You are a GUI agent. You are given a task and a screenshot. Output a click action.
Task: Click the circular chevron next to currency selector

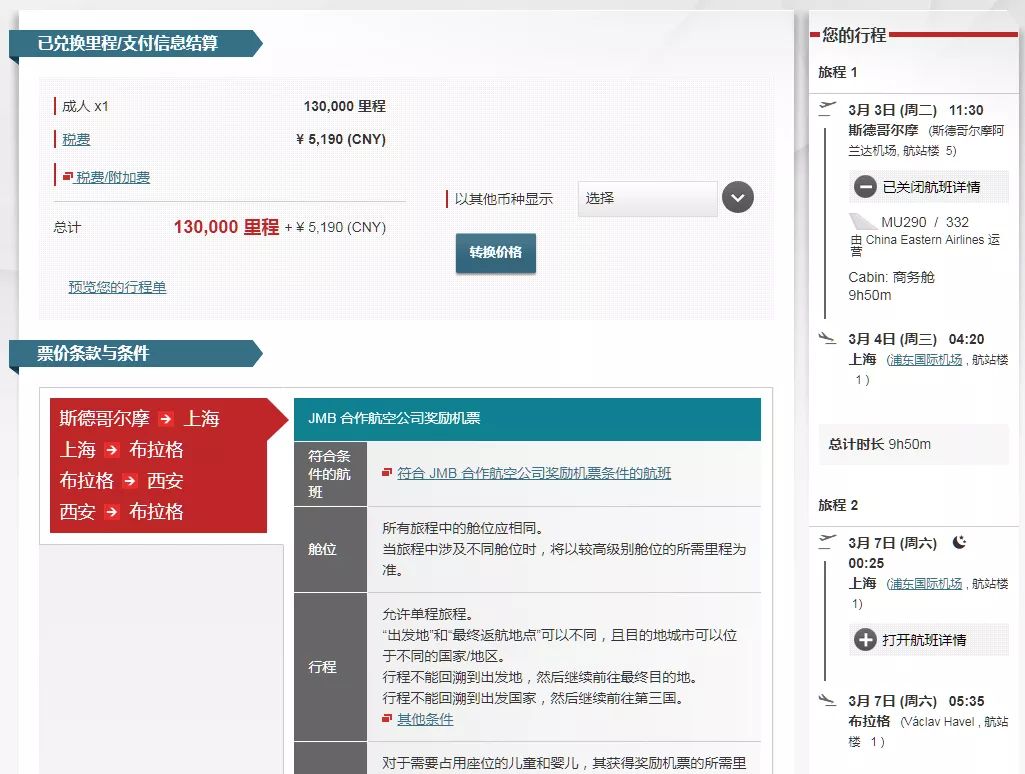point(737,198)
